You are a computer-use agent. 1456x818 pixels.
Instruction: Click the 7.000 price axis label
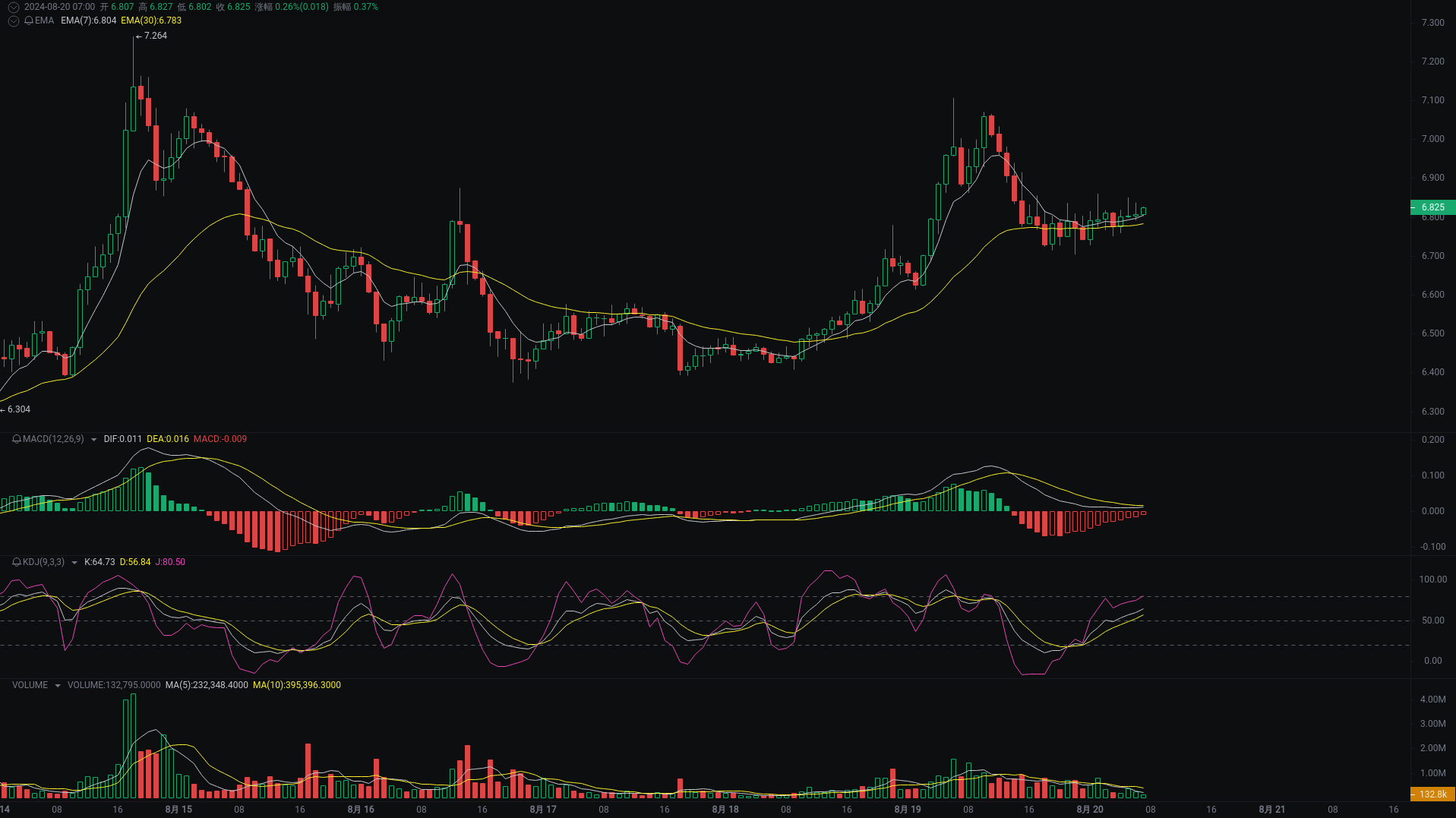click(x=1433, y=139)
